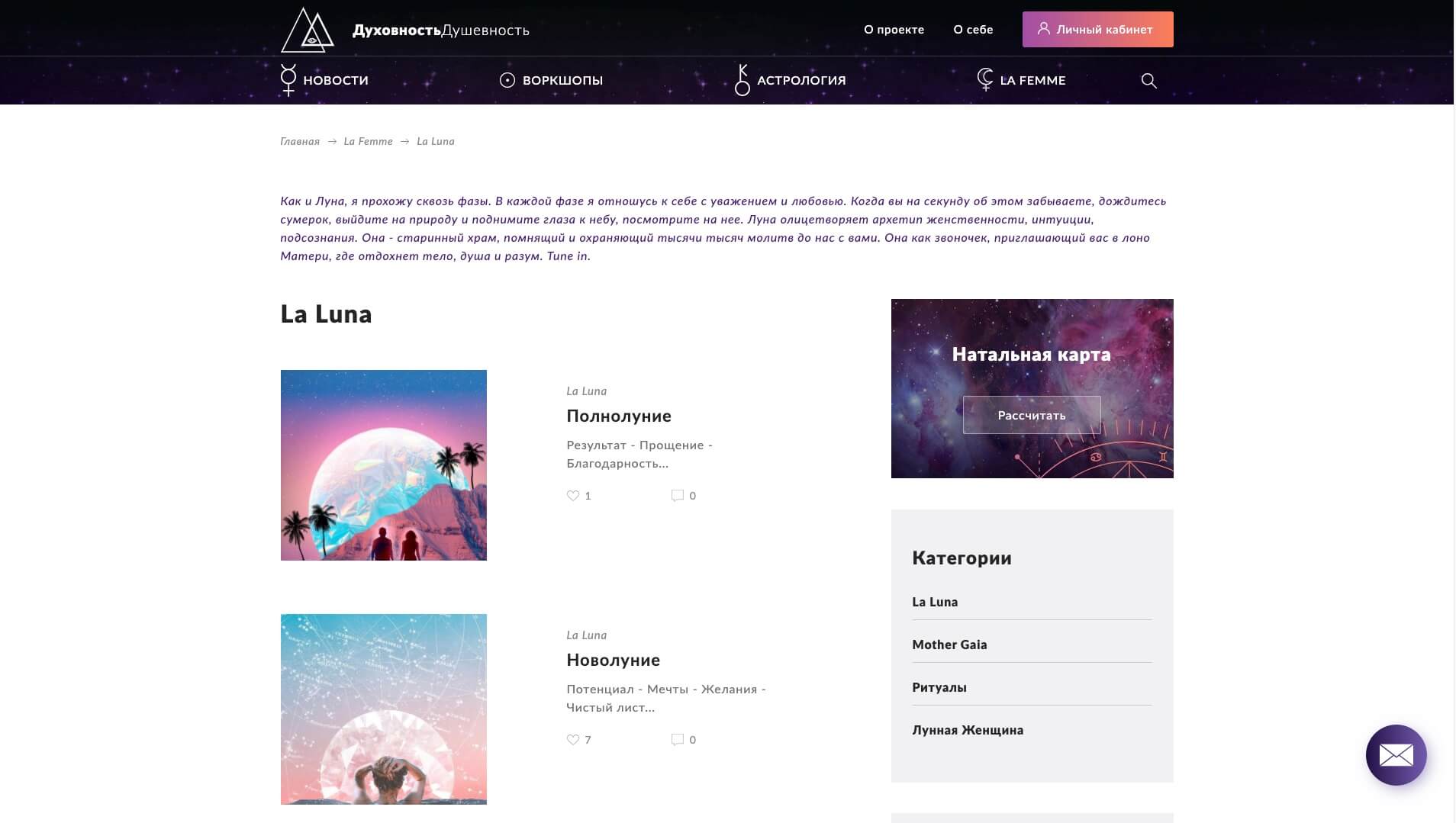Open the Полнолуние moon thumbnail image
The height and width of the screenshot is (823, 1456).
384,465
